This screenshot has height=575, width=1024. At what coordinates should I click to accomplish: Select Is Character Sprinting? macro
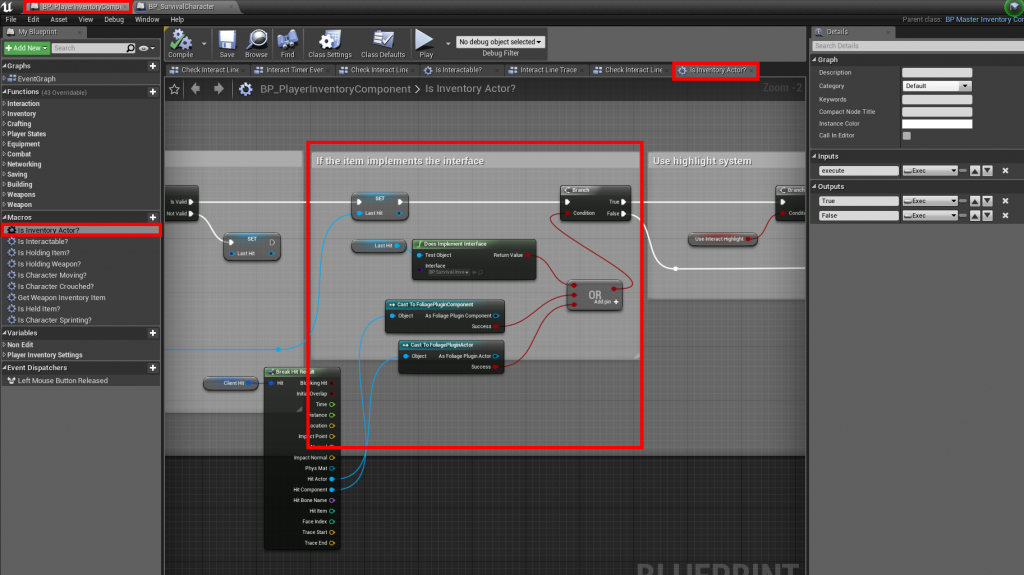54,320
